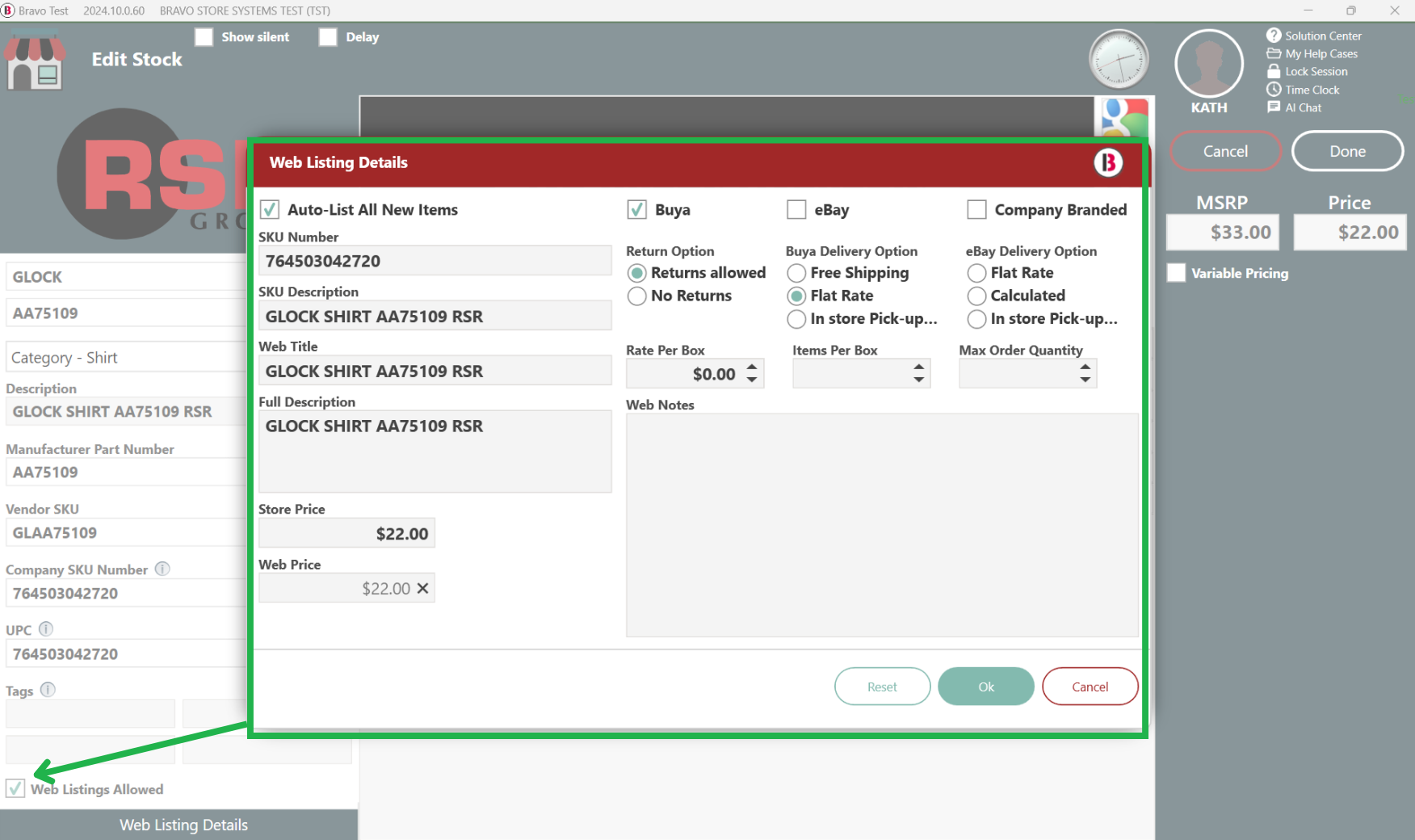Click the Web Listing Details bottom tab
Image resolution: width=1415 pixels, height=840 pixels.
click(x=183, y=825)
